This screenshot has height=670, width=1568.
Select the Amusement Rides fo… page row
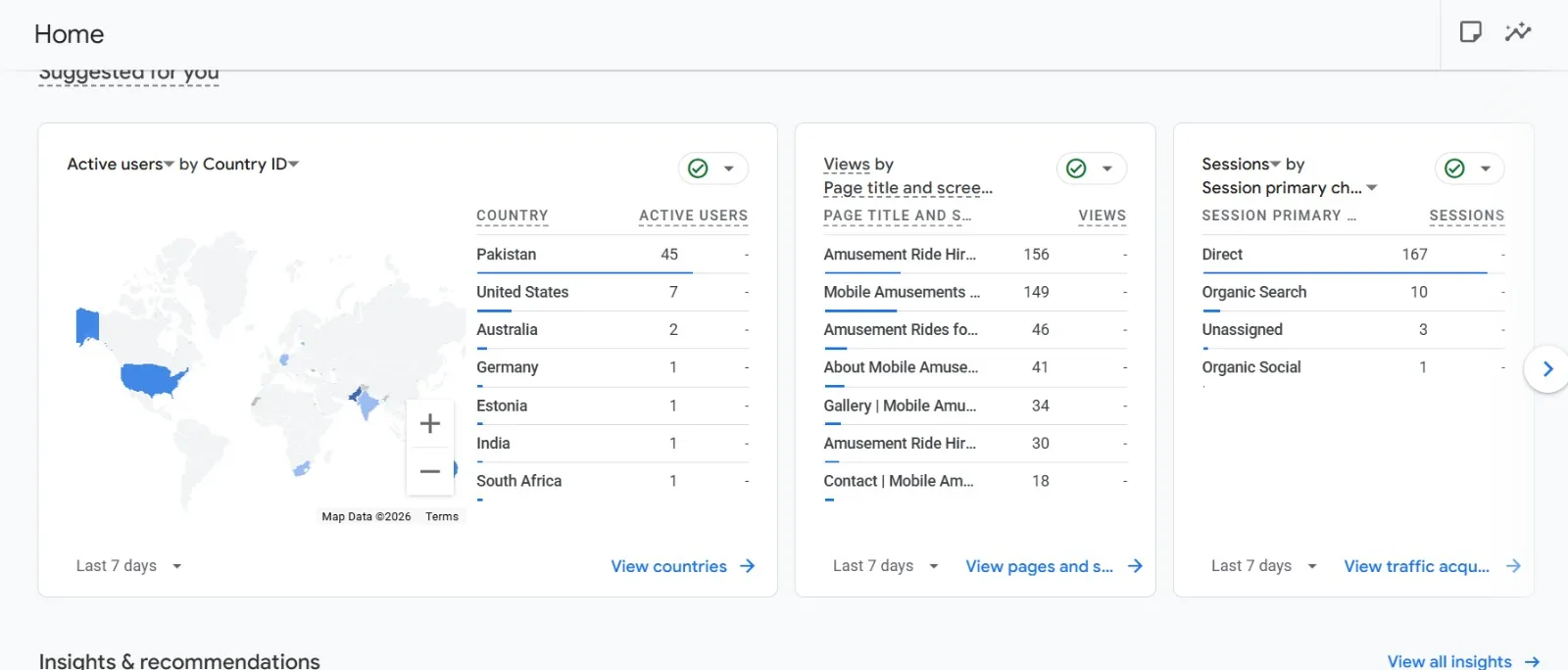[x=975, y=330]
